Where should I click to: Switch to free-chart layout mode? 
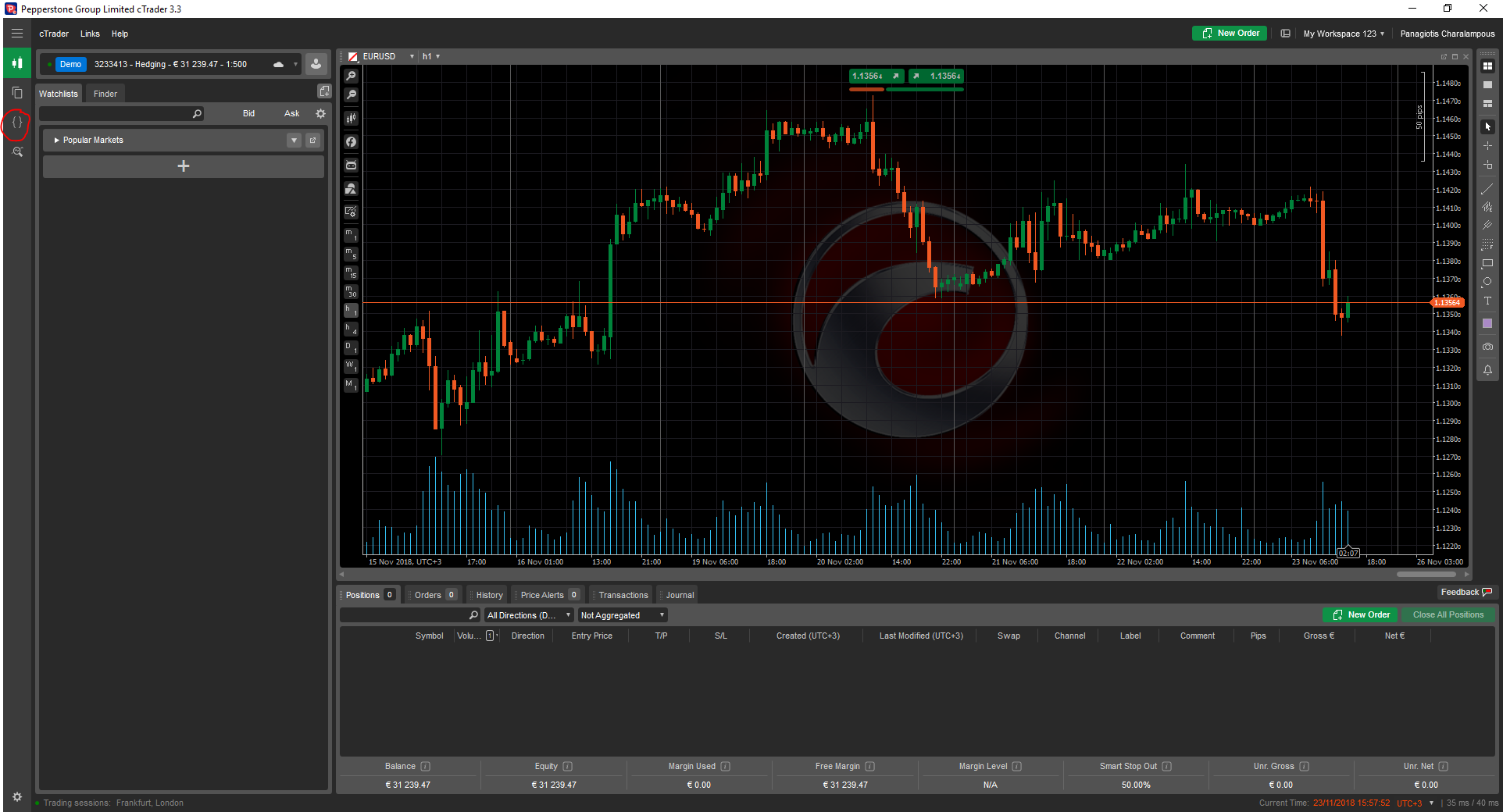(x=1487, y=104)
